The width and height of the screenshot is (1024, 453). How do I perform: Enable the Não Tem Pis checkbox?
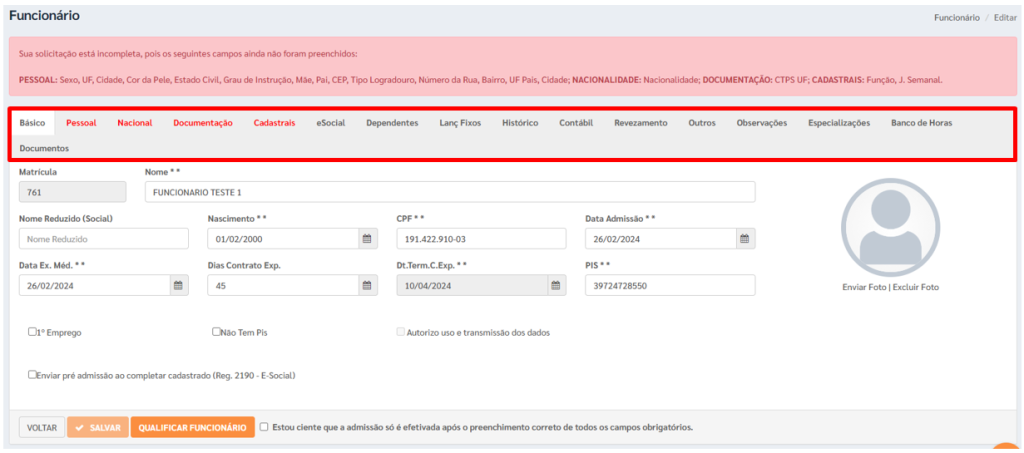point(216,332)
